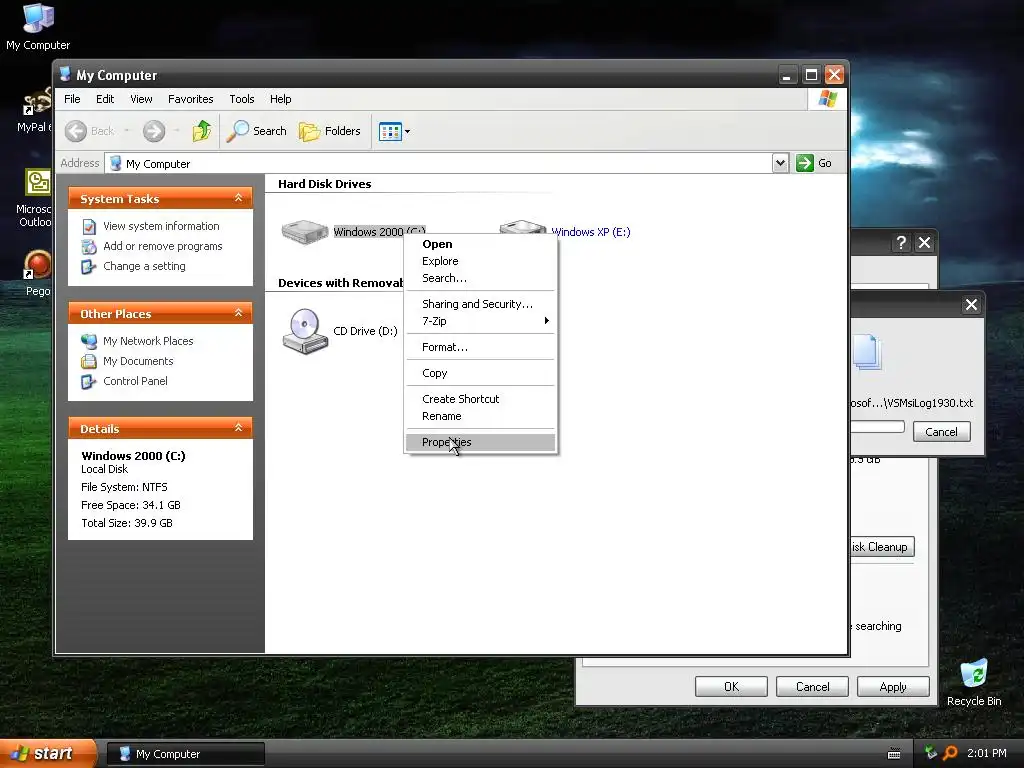Click the Back arrow toolbar icon
Viewport: 1024px width, 768px height.
pyautogui.click(x=76, y=131)
